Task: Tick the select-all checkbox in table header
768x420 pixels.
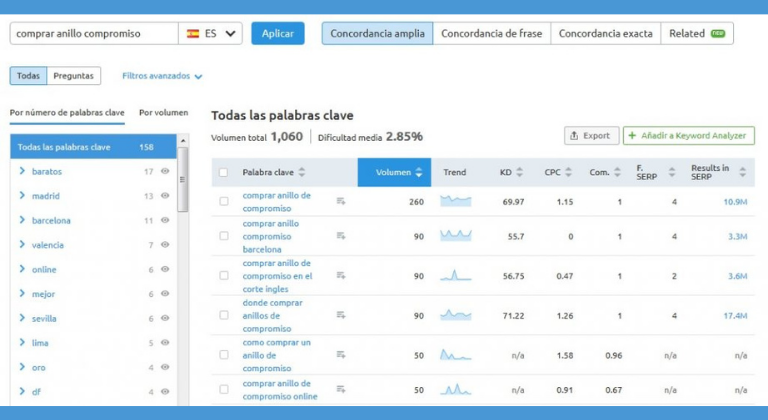Action: click(x=223, y=173)
